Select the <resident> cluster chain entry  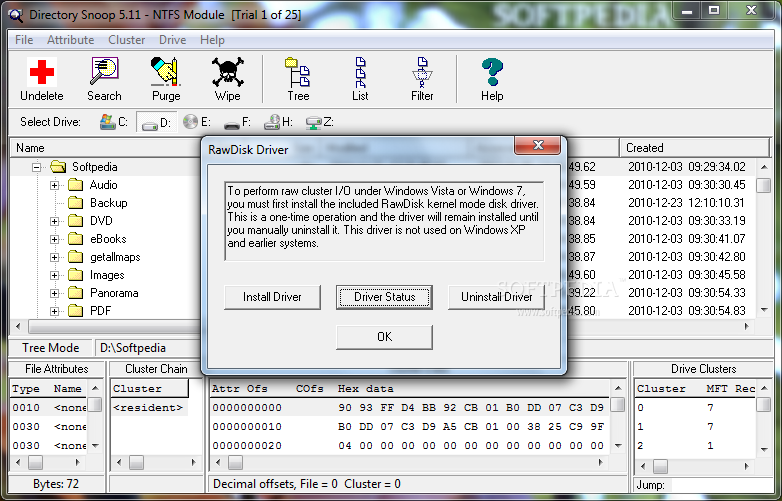click(148, 408)
